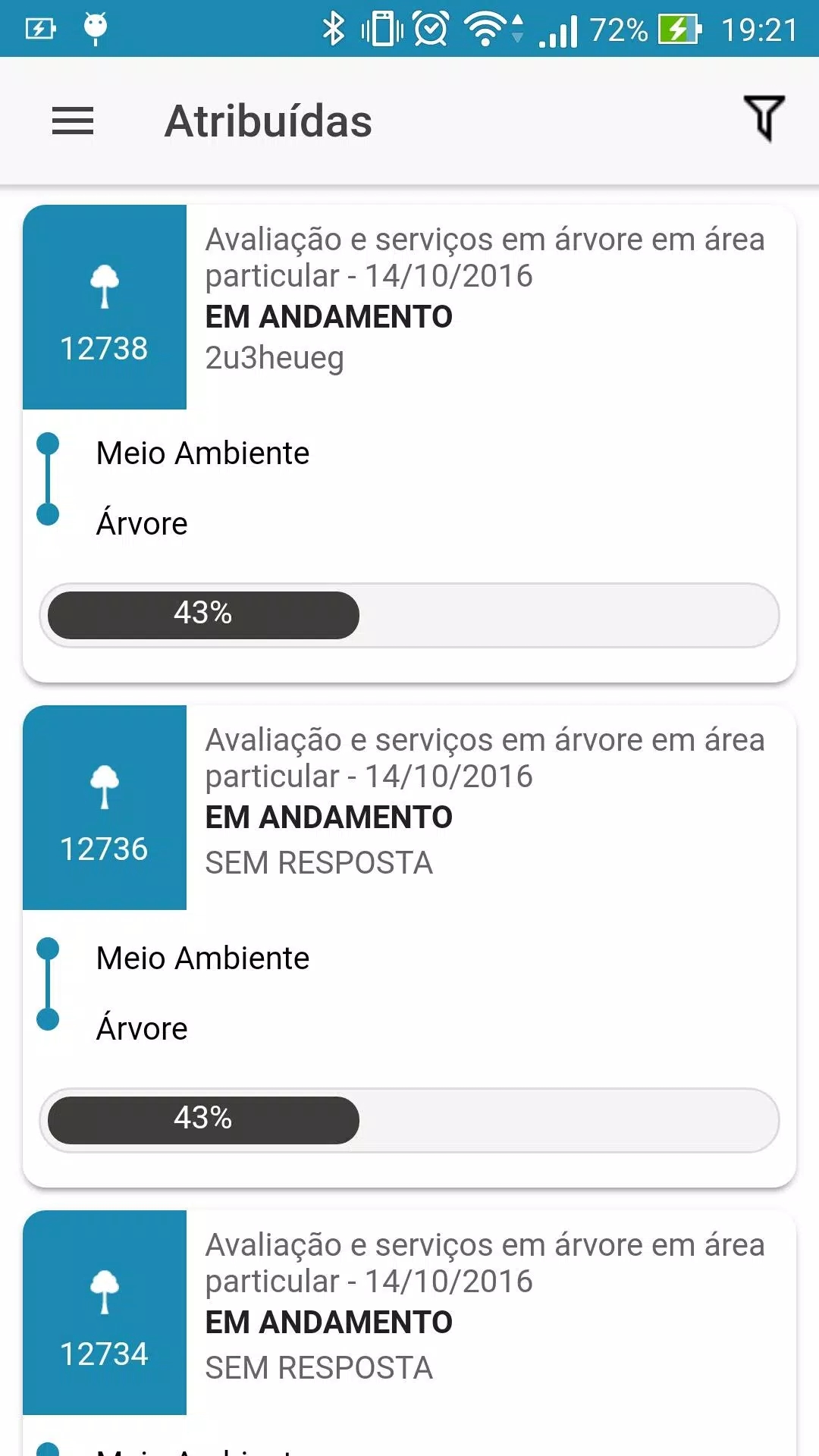Tap the Android debug notification icon
This screenshot has width=819, height=1456.
(96, 30)
